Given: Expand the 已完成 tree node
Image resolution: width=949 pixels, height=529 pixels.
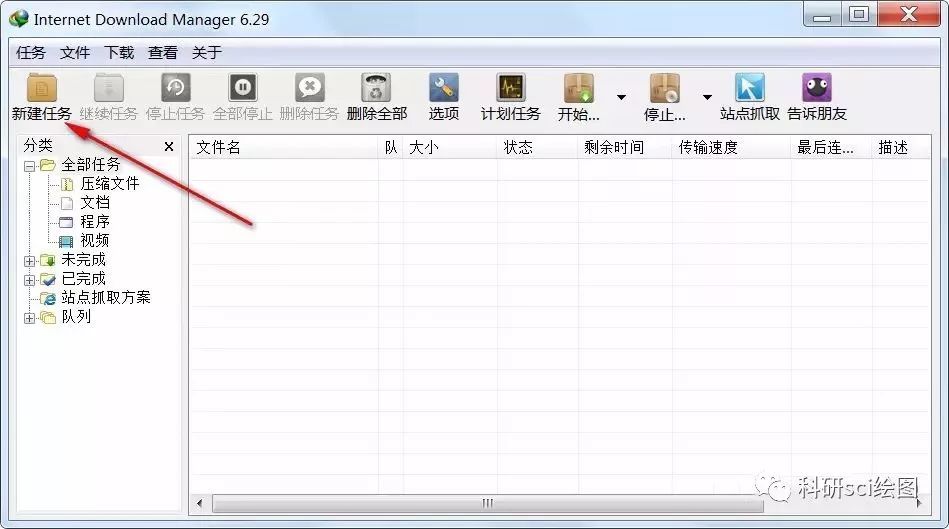Looking at the screenshot, I should click(29, 280).
